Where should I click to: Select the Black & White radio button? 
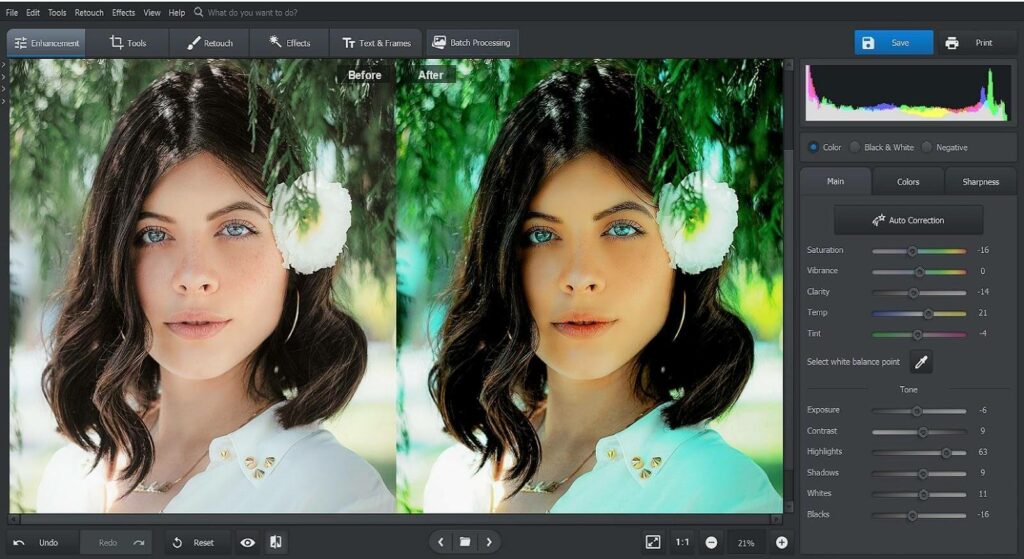(x=855, y=148)
